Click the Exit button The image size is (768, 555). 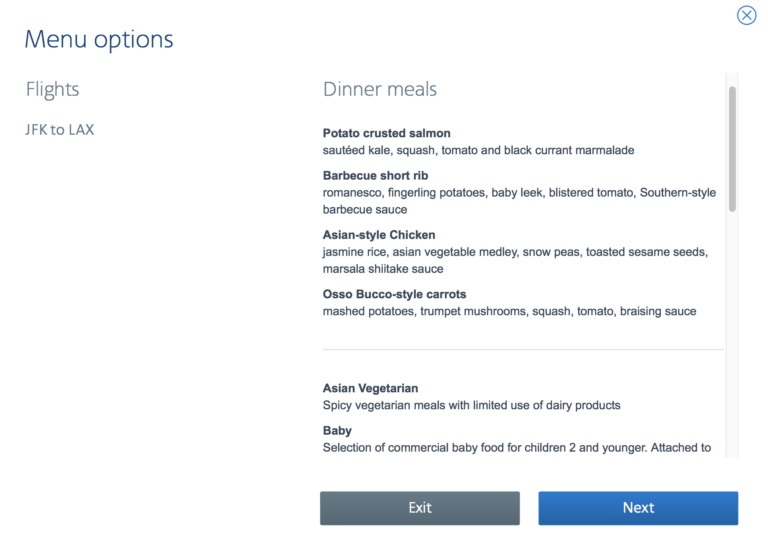click(419, 508)
